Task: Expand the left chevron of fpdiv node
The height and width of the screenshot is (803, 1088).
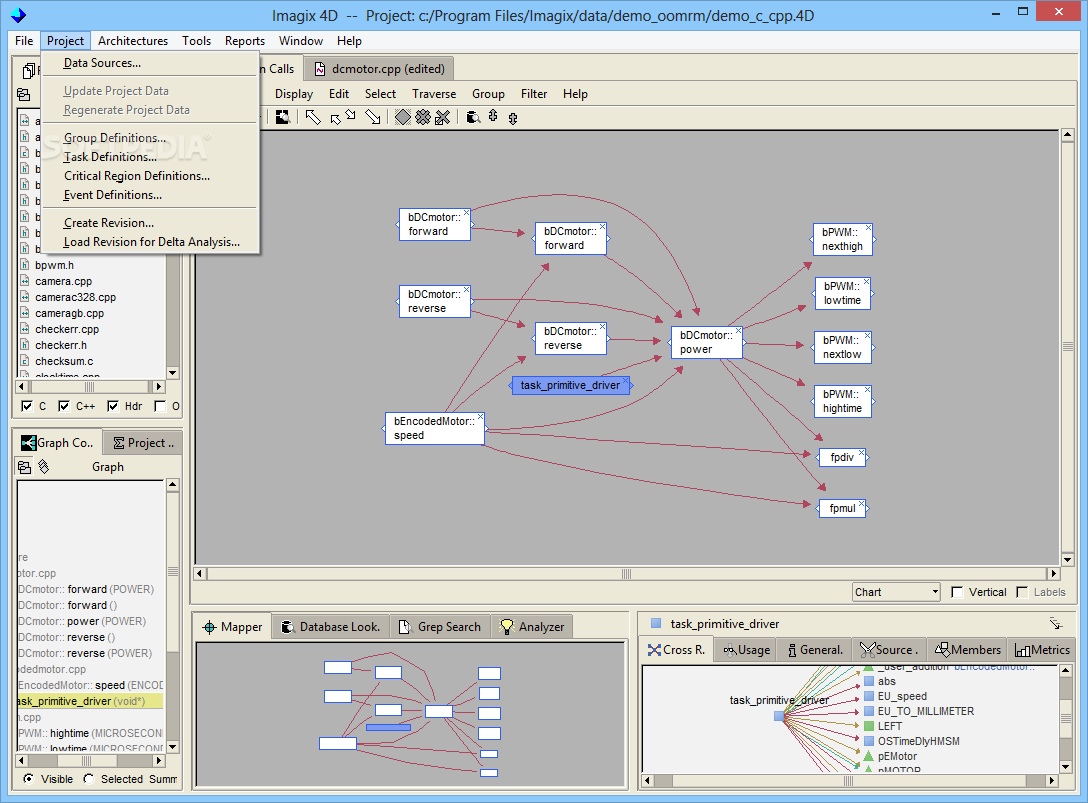Action: [x=817, y=457]
